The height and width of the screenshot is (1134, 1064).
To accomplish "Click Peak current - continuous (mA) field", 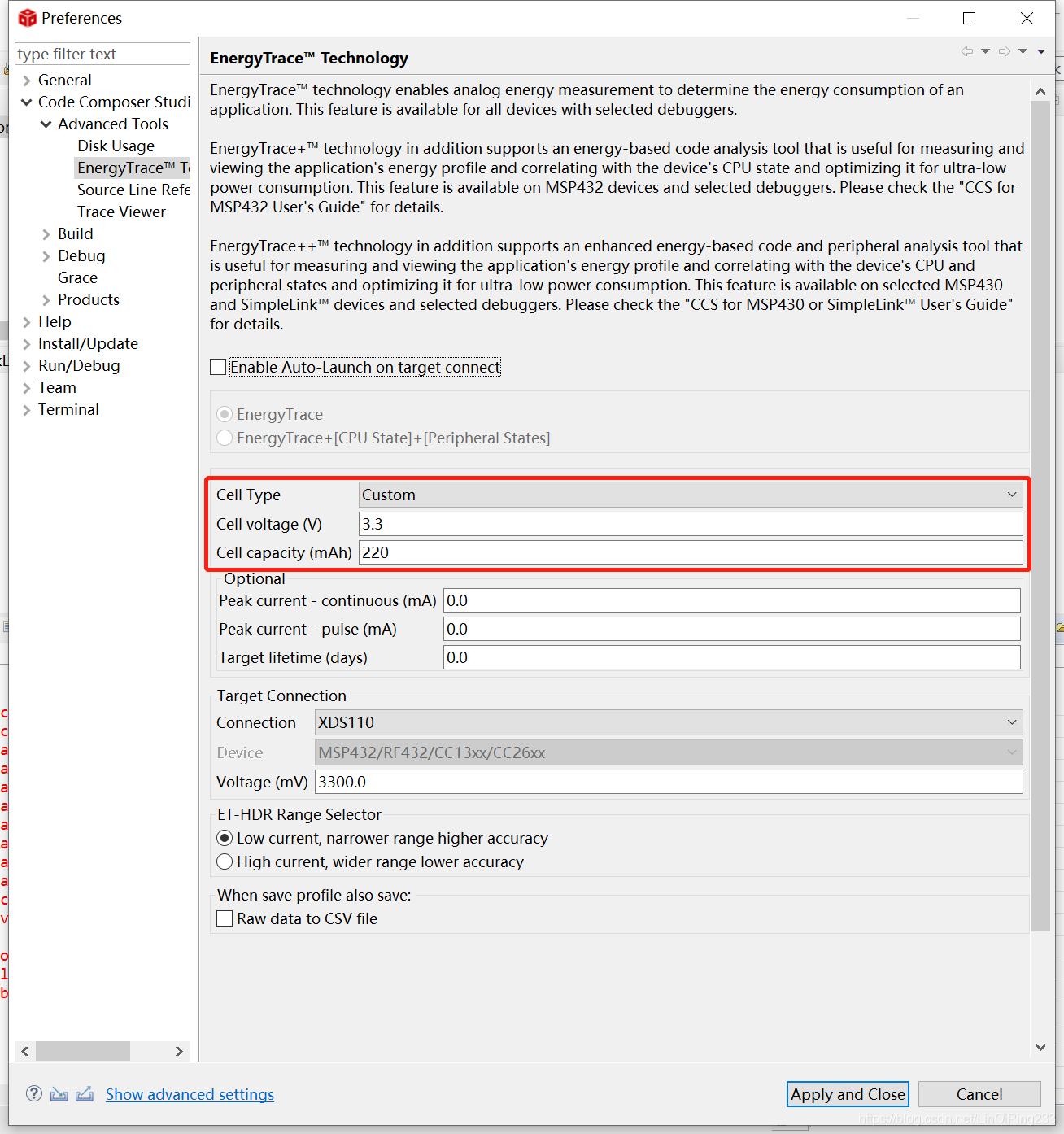I will tap(732, 600).
